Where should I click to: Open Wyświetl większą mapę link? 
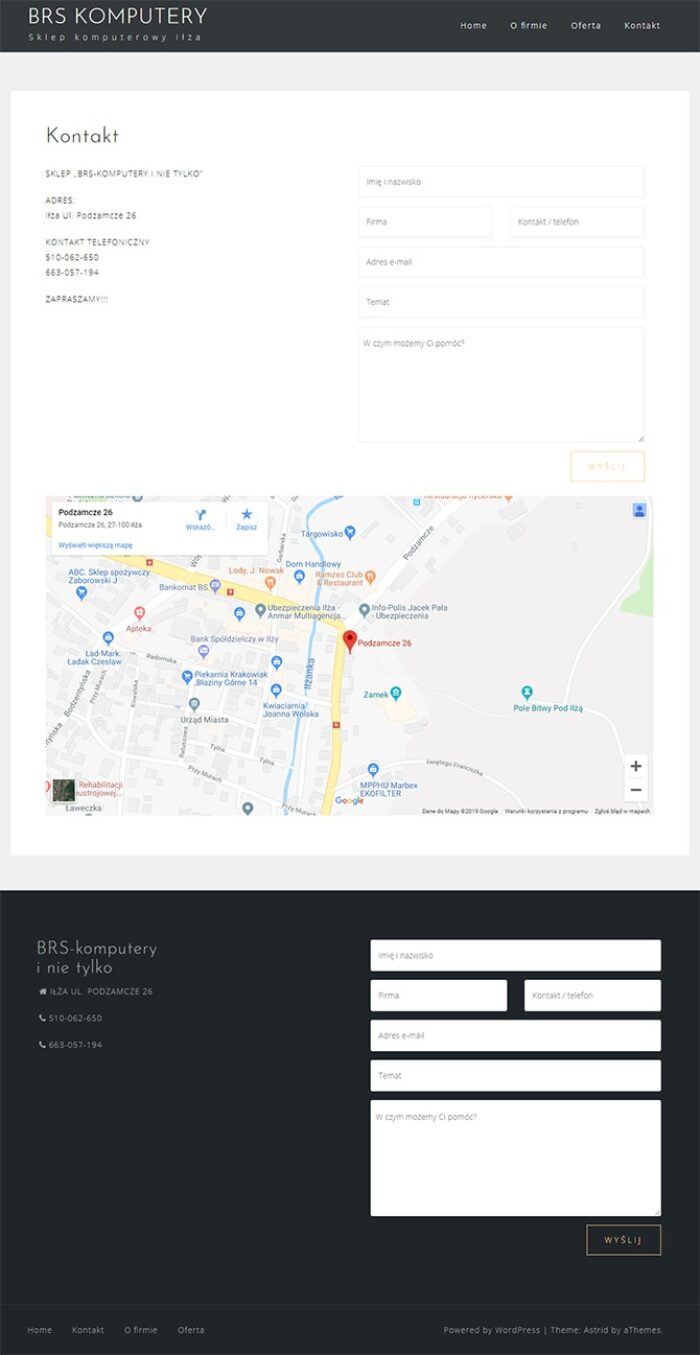coord(95,545)
